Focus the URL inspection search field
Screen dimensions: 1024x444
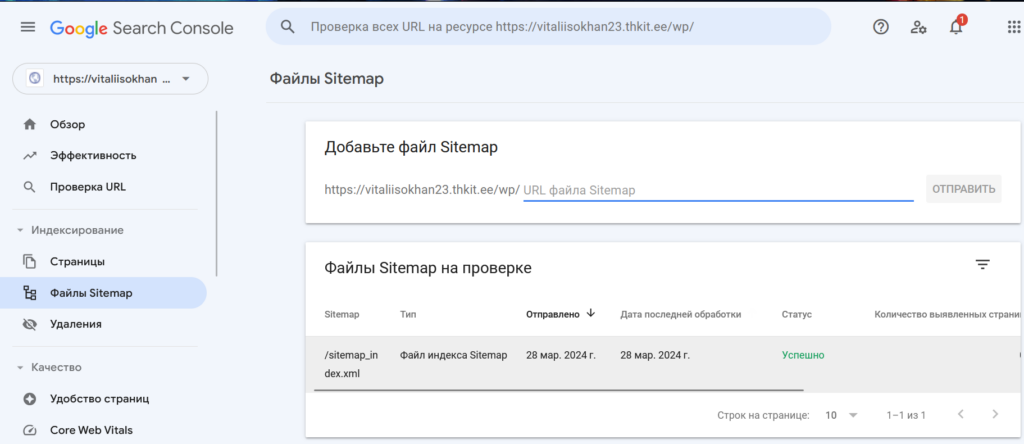coord(549,27)
